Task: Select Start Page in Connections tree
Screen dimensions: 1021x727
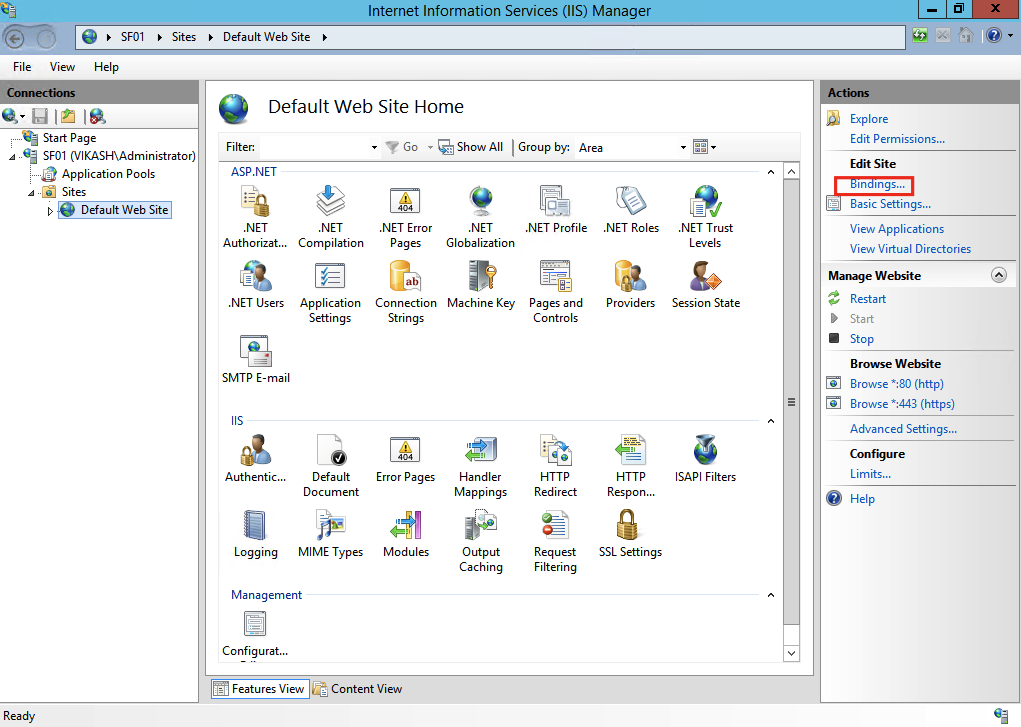Action: tap(69, 138)
